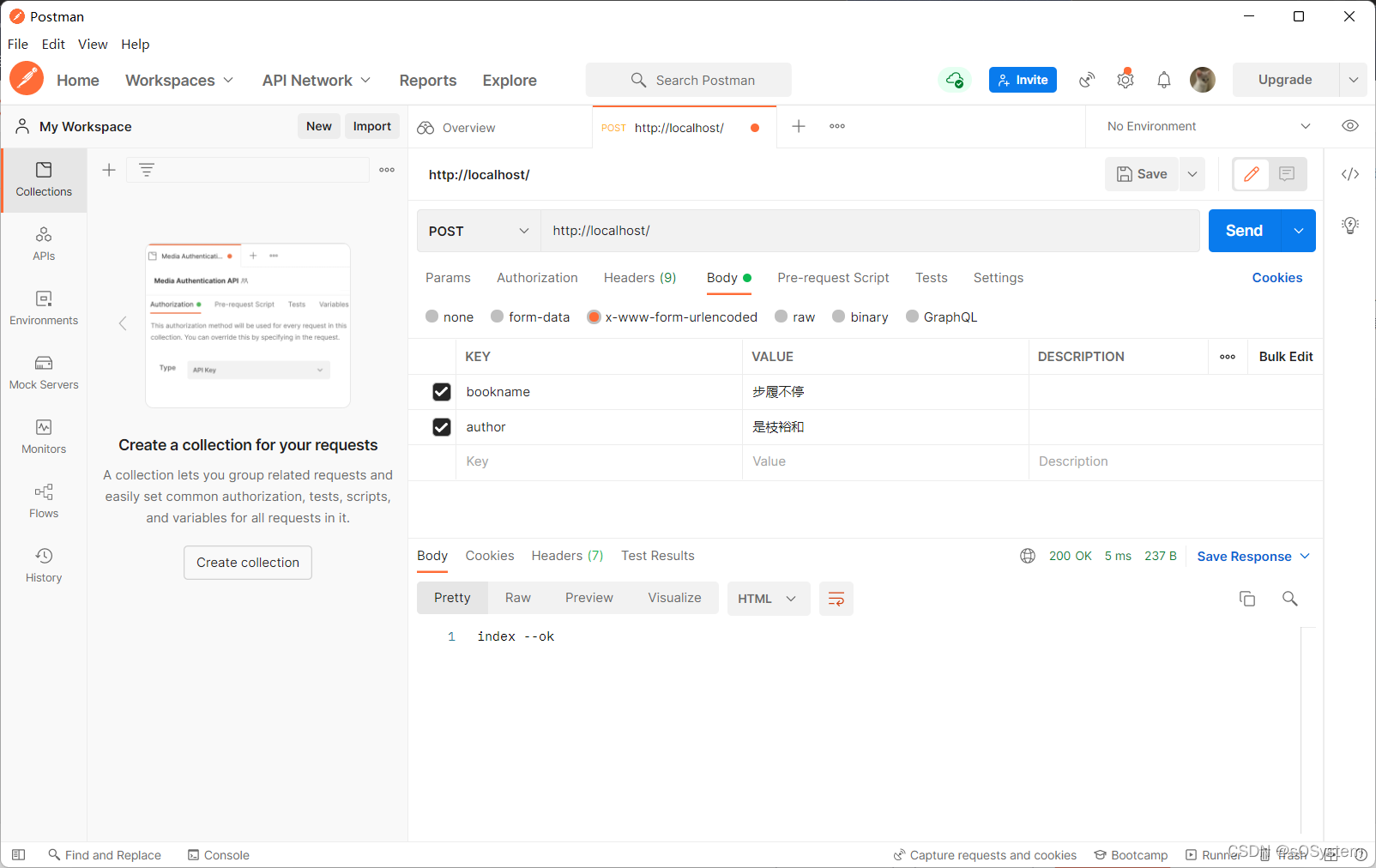Screen dimensions: 1376x868
Task: Open the lightbulb info icon
Action: point(1350,226)
